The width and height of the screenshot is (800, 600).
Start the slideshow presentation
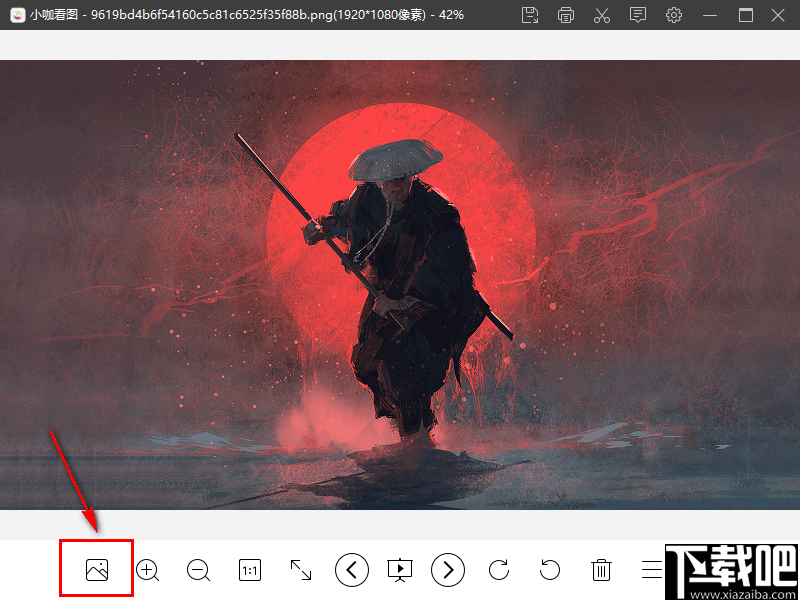click(x=400, y=570)
